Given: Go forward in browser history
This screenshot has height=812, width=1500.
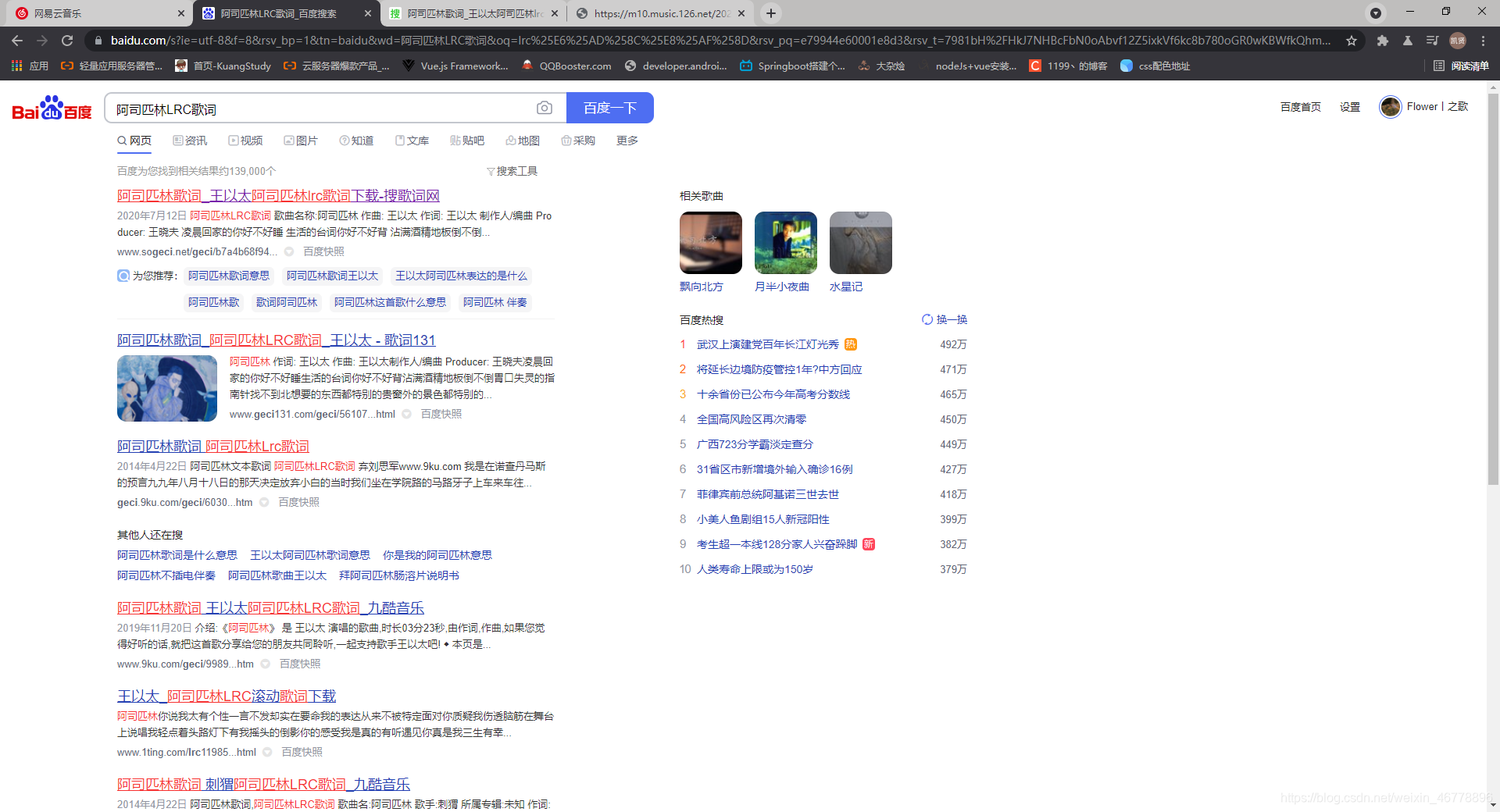Looking at the screenshot, I should pos(42,41).
